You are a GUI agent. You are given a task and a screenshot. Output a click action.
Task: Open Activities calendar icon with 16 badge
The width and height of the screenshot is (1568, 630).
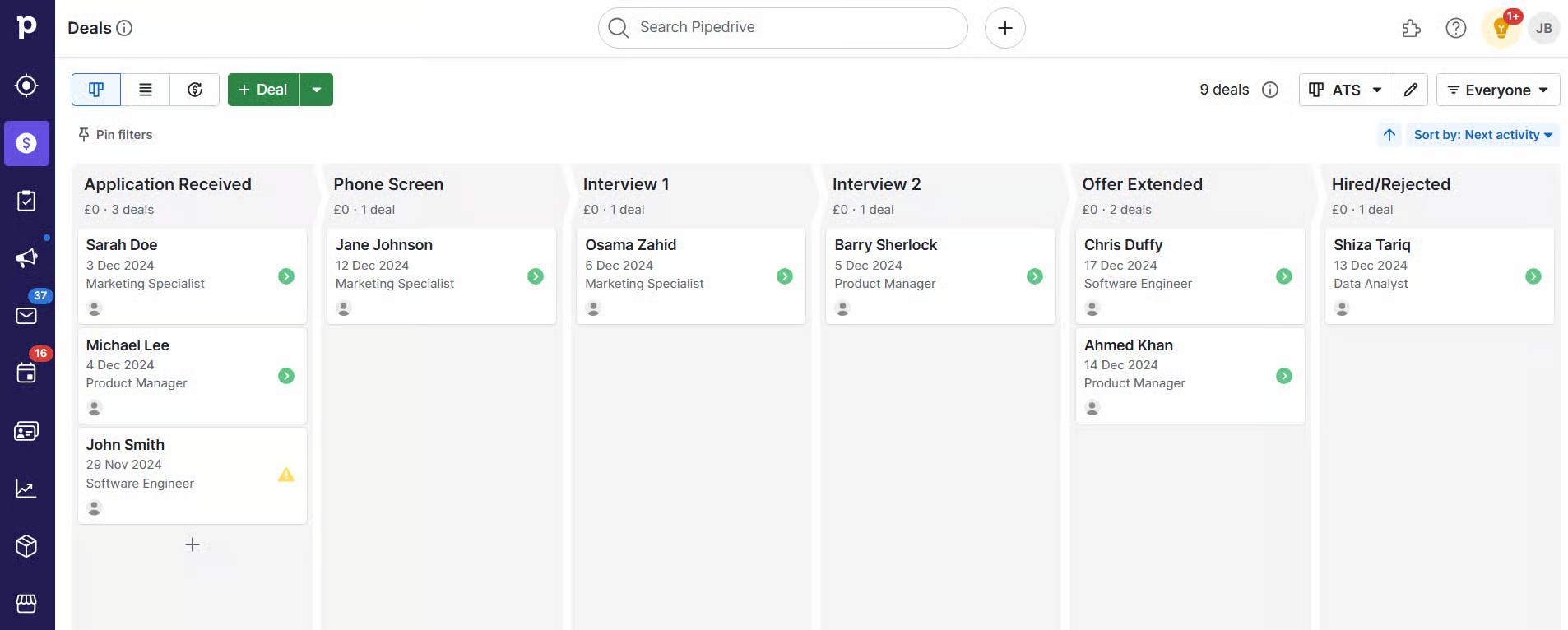point(26,373)
